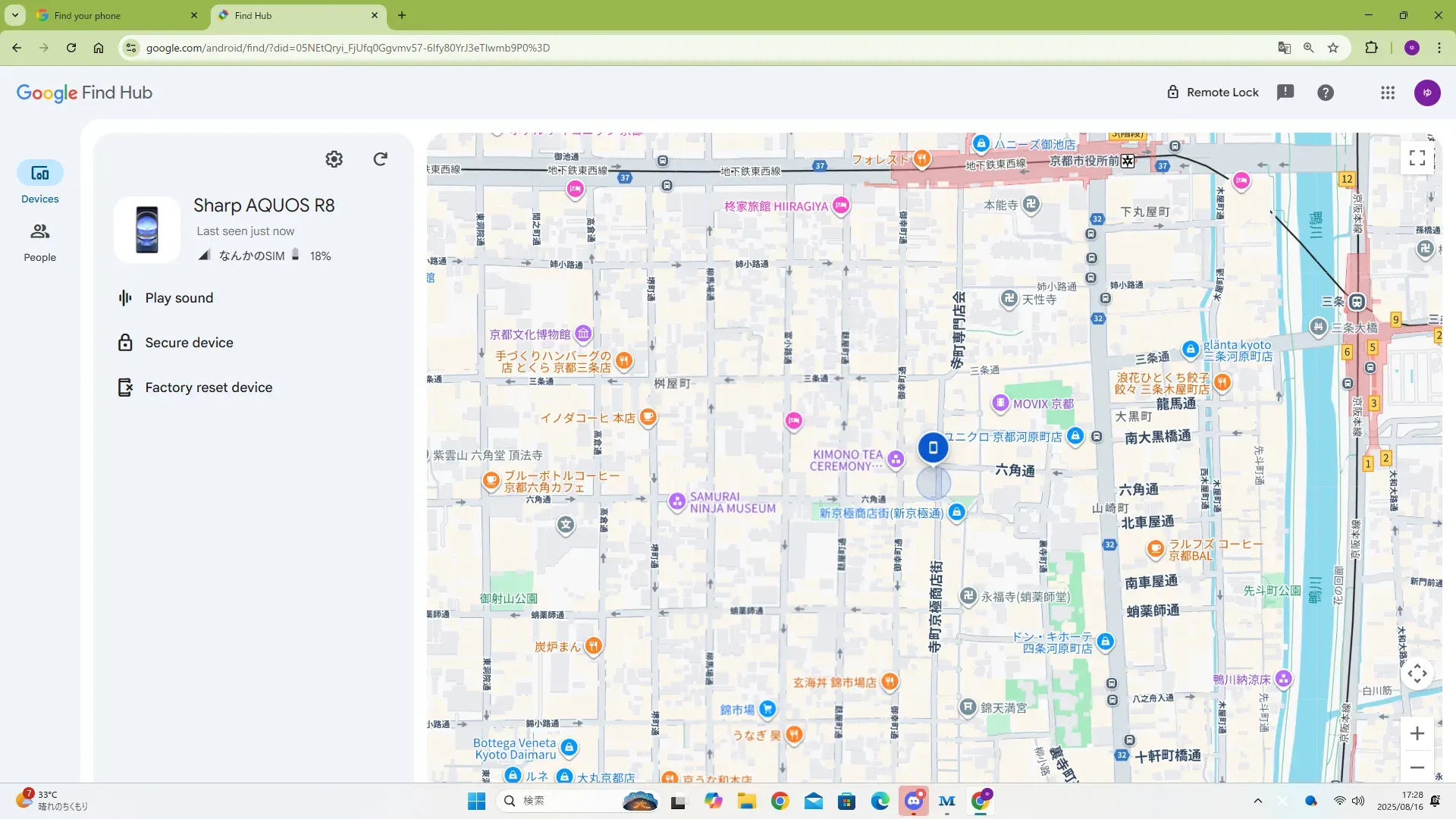This screenshot has width=1456, height=819.
Task: Zoom out on the map
Action: click(1417, 767)
